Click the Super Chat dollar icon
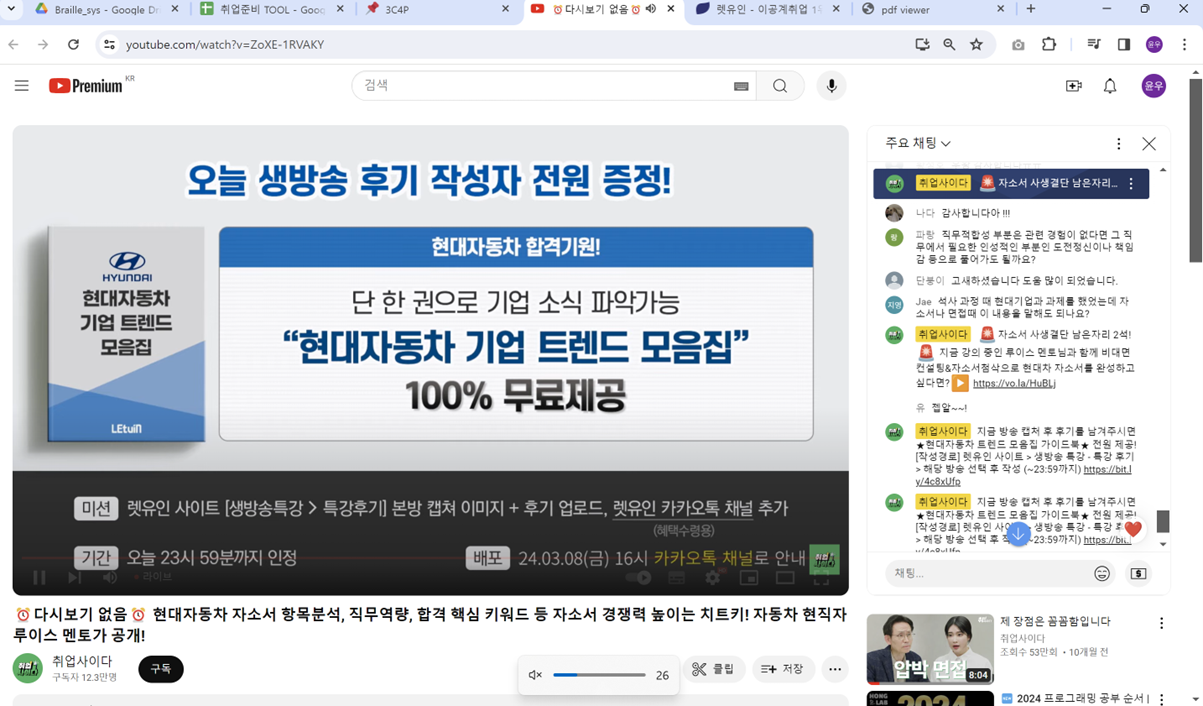This screenshot has height=706, width=1203. (x=1138, y=573)
